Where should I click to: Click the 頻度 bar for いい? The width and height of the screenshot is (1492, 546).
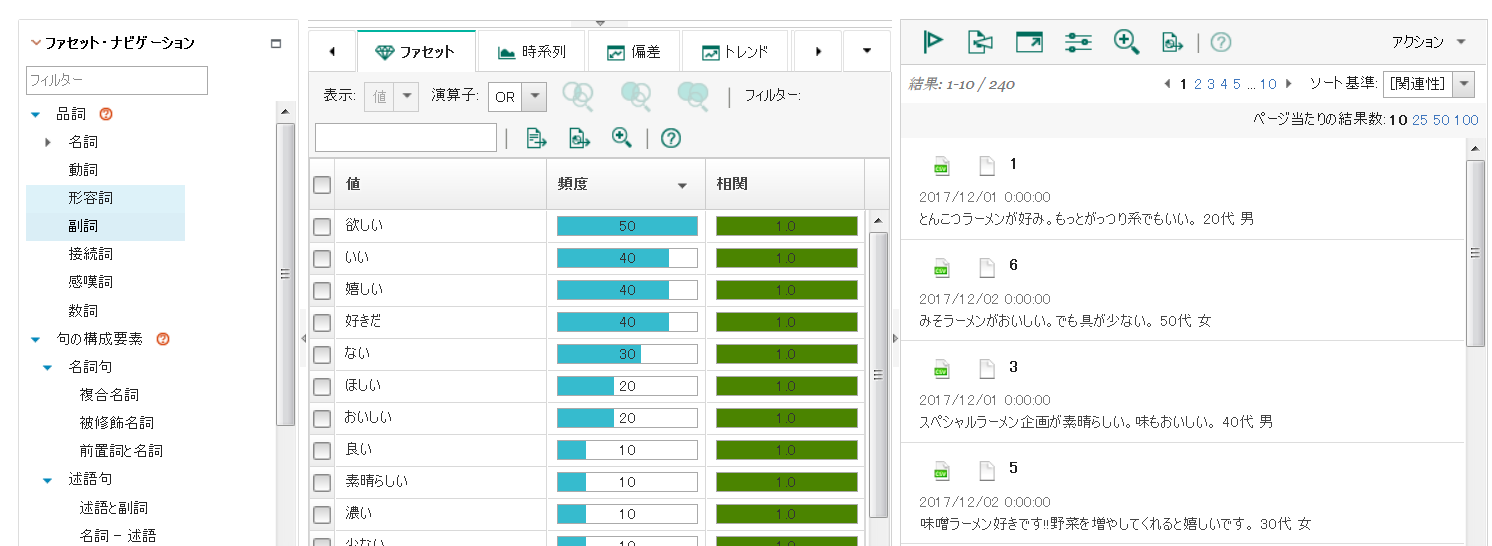click(x=627, y=259)
